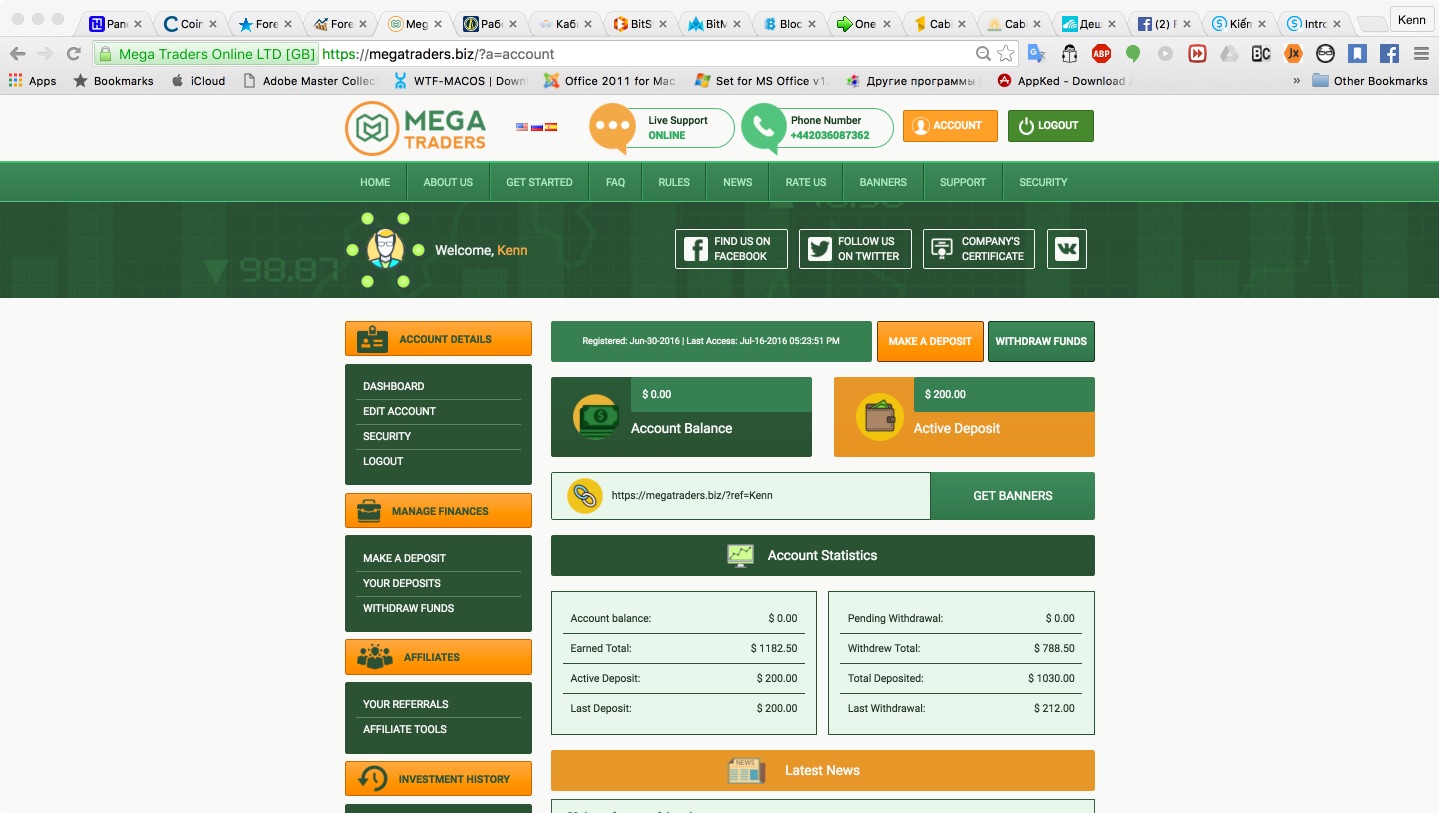Click ACCOUNT DETAILS section header
This screenshot has width=1439, height=813.
tap(438, 339)
